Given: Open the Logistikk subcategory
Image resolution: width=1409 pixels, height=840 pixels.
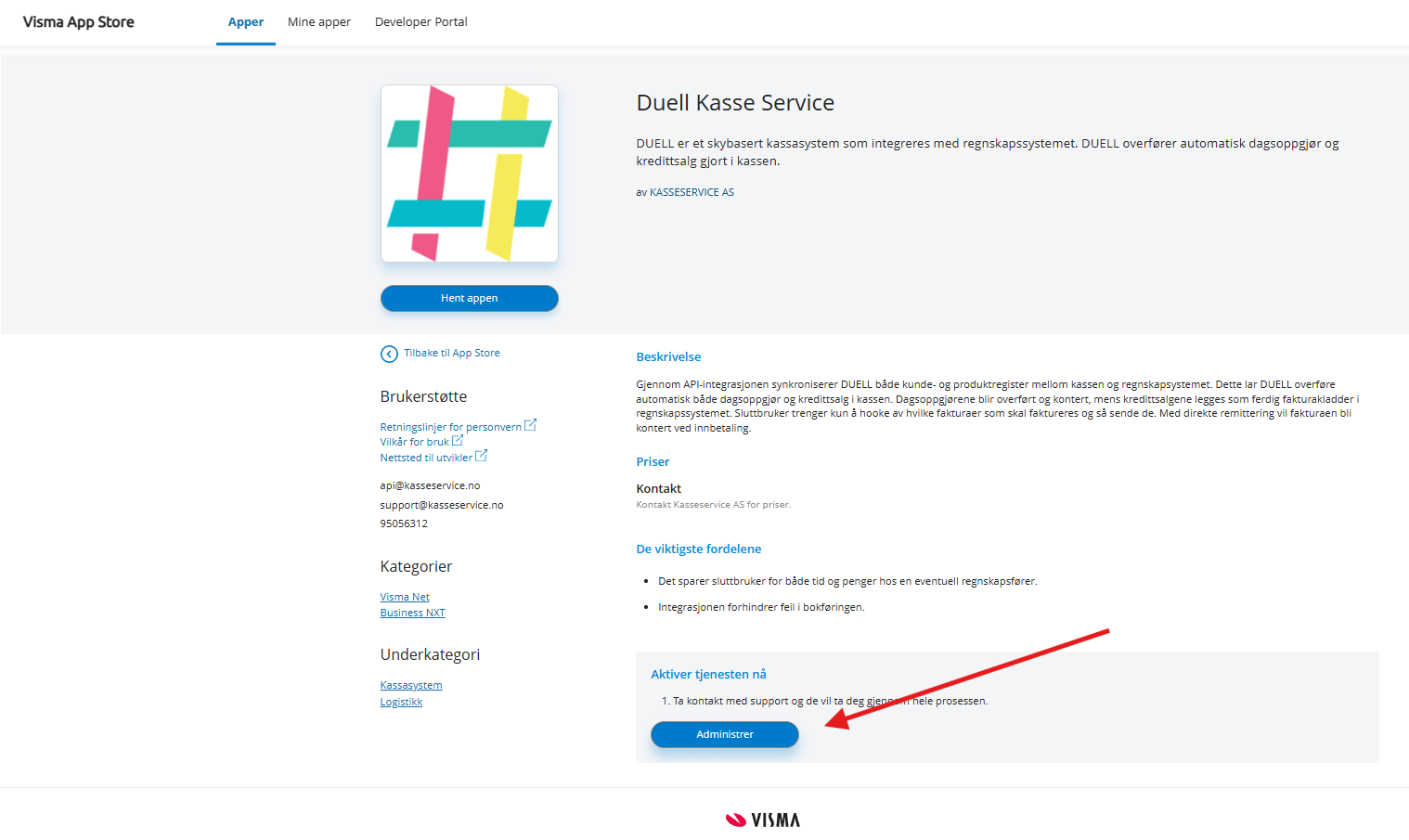Looking at the screenshot, I should (401, 702).
